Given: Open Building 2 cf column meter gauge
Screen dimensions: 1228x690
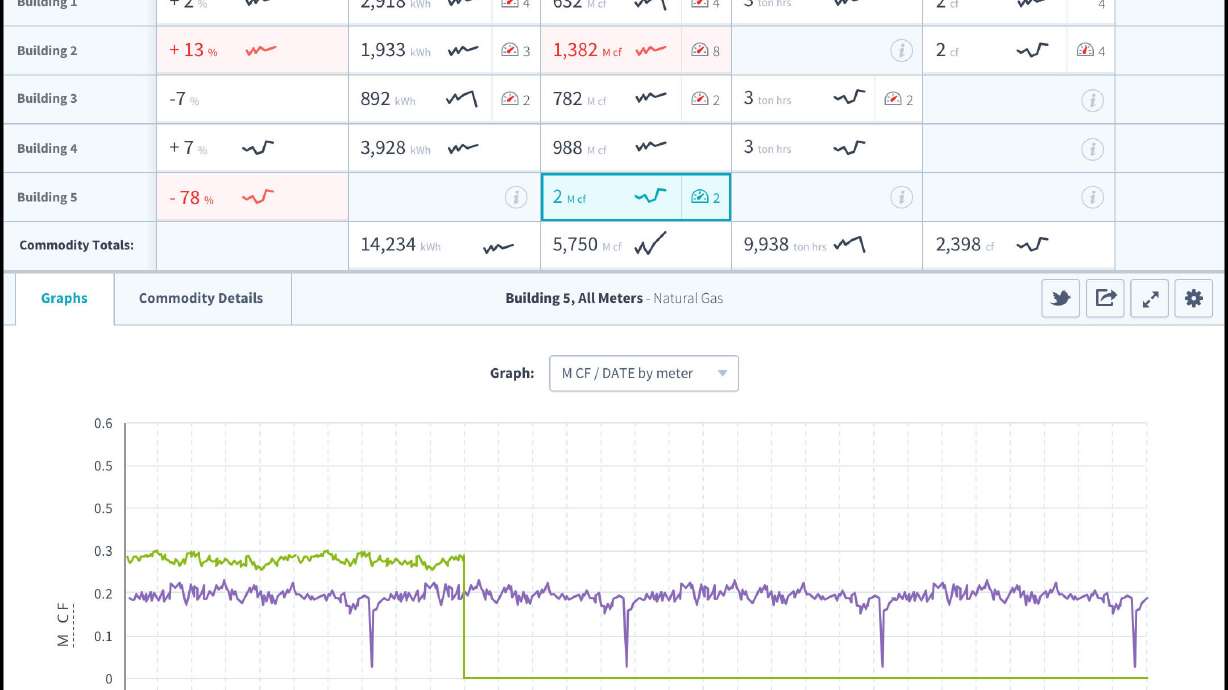Looking at the screenshot, I should pos(1085,50).
